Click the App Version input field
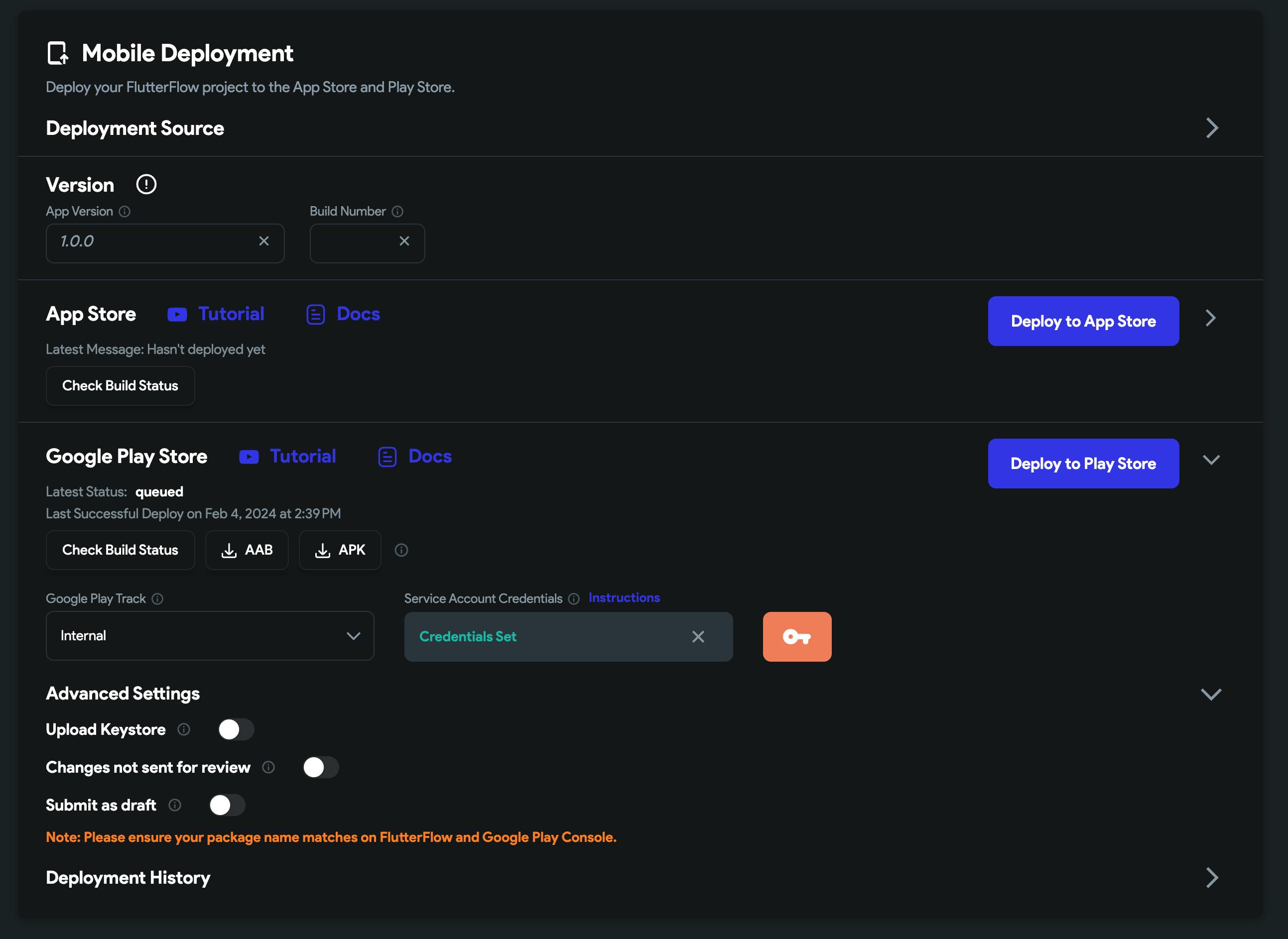This screenshot has height=939, width=1288. (165, 243)
